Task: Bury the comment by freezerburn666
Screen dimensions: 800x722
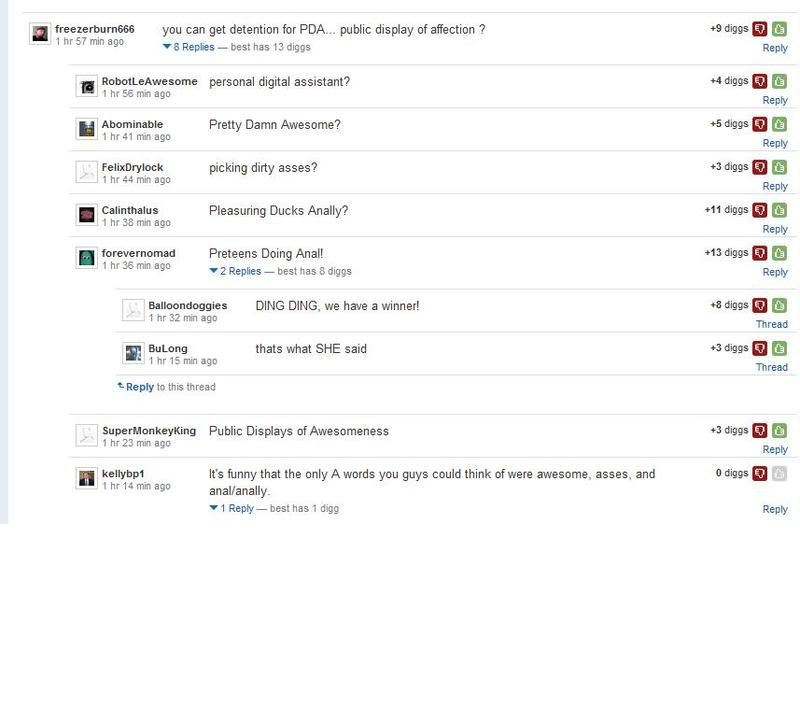Action: (760, 29)
